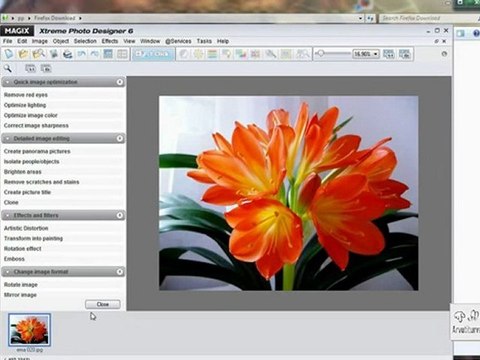Click Create panorama pictures task
480x360 pixels.
[37, 151]
